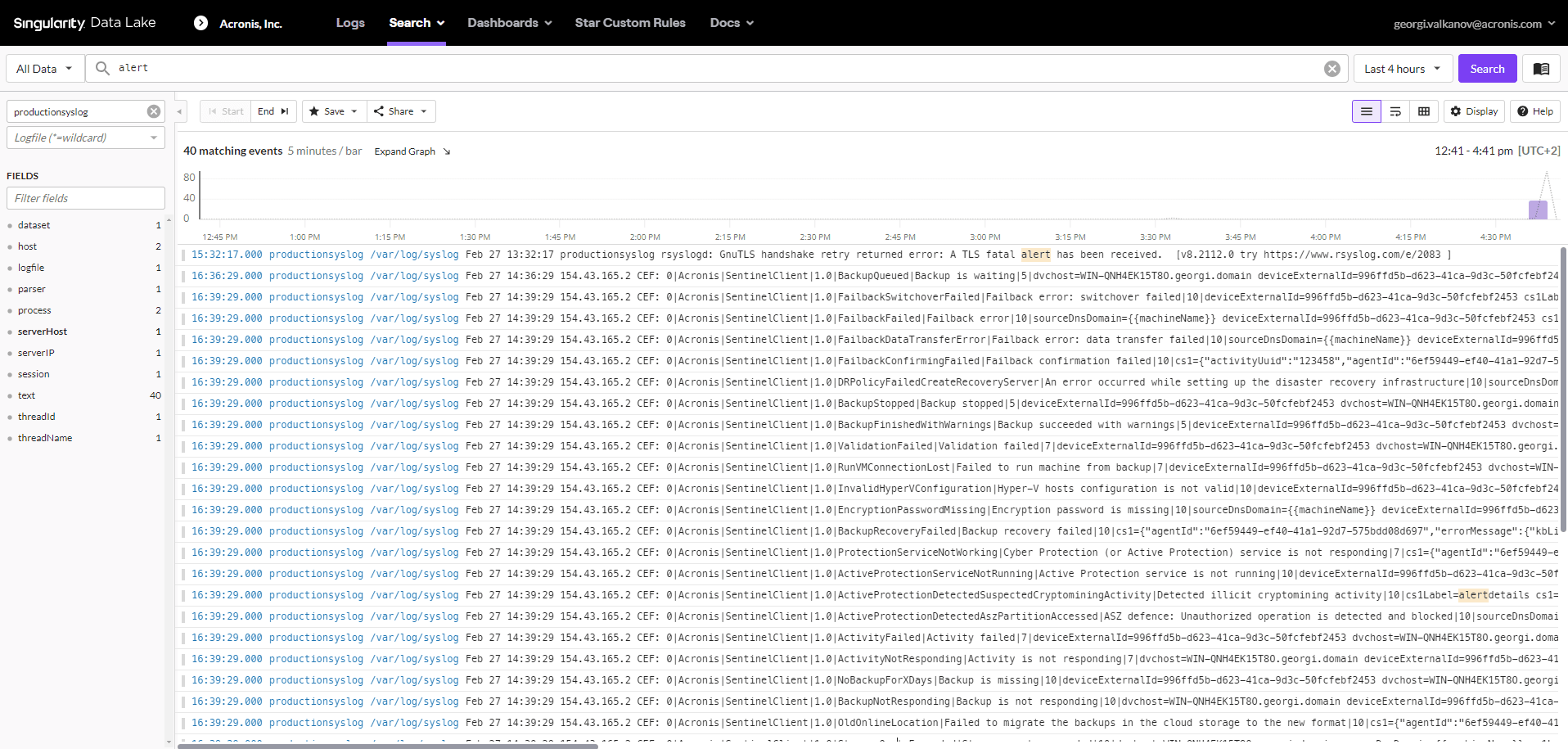Switch to wrapped-lines view
The image size is (1568, 749).
click(1395, 111)
